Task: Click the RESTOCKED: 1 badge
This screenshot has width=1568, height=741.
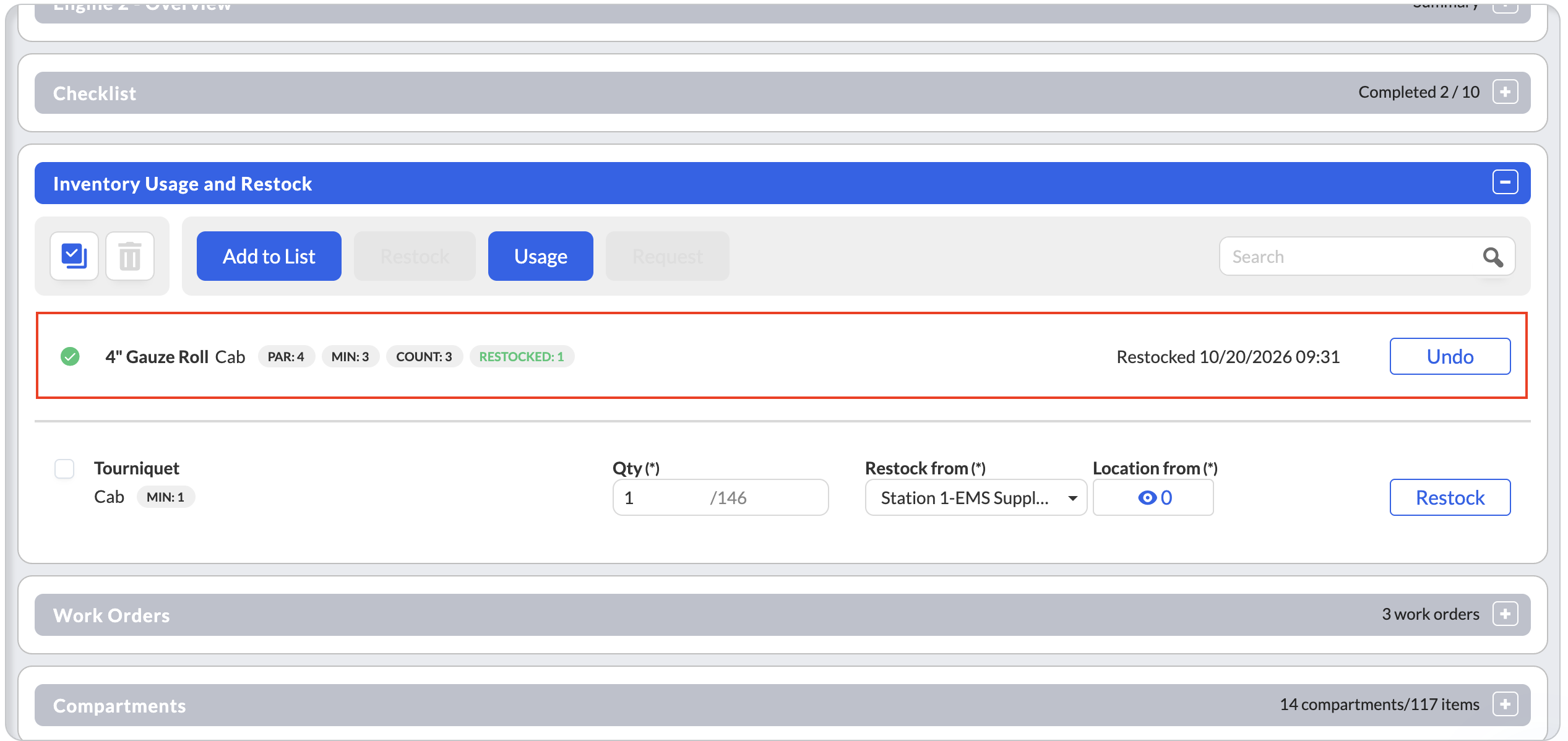Action: pos(522,357)
